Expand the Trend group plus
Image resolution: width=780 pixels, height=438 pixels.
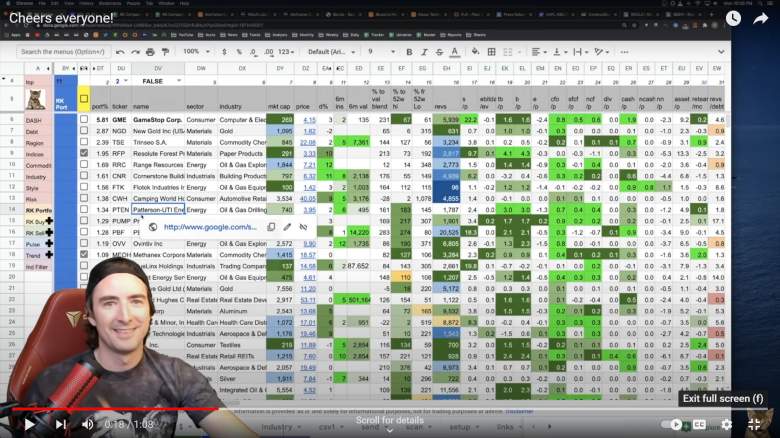click(x=49, y=256)
